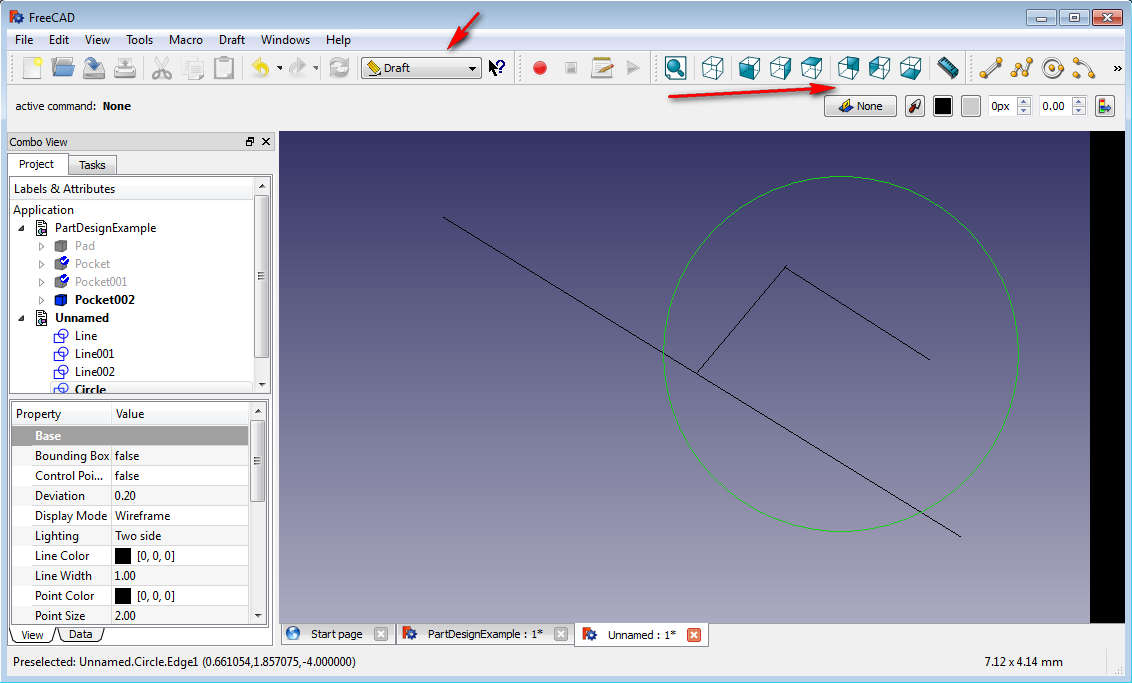
Task: Click the Point Color property swatch
Action: coord(123,596)
